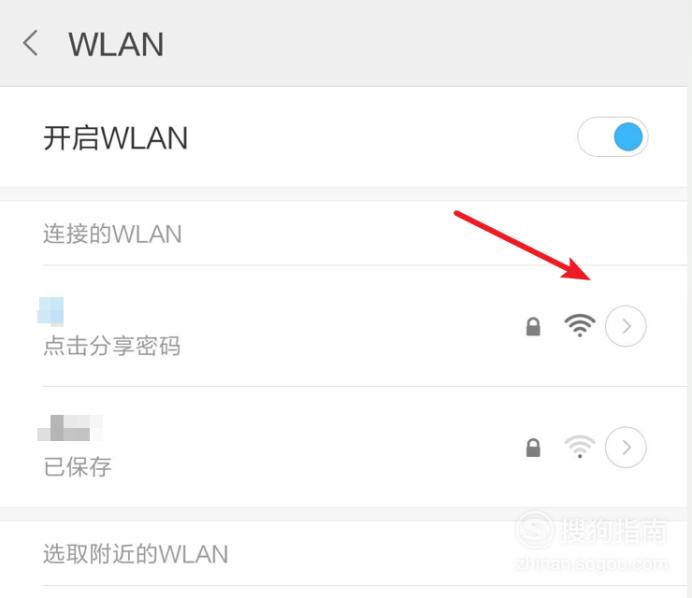Screen dimensions: 692x598
Task: Tap the lock icon of saved network
Action: 533,448
